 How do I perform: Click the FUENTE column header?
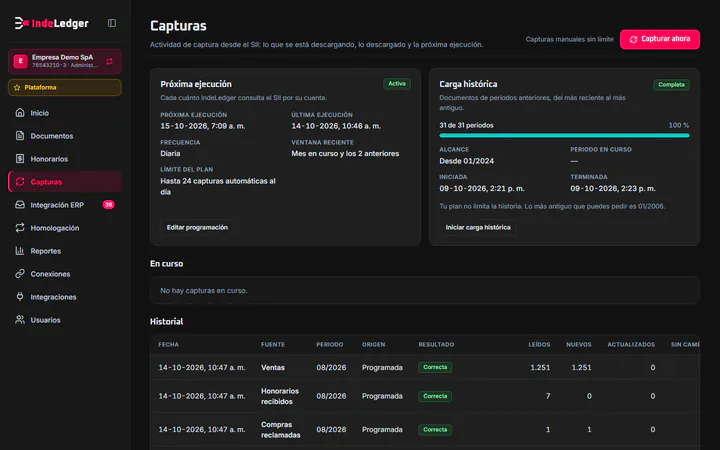tap(273, 344)
